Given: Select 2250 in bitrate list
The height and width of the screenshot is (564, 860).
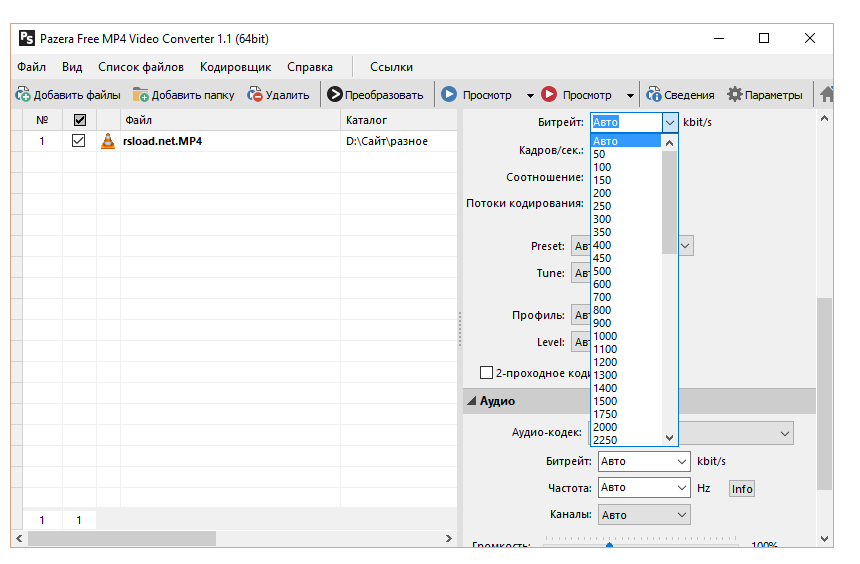Looking at the screenshot, I should coord(626,440).
